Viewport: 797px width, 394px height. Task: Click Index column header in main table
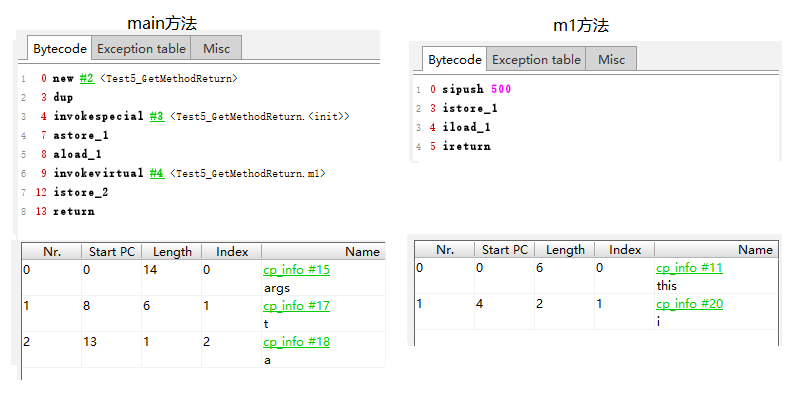232,252
